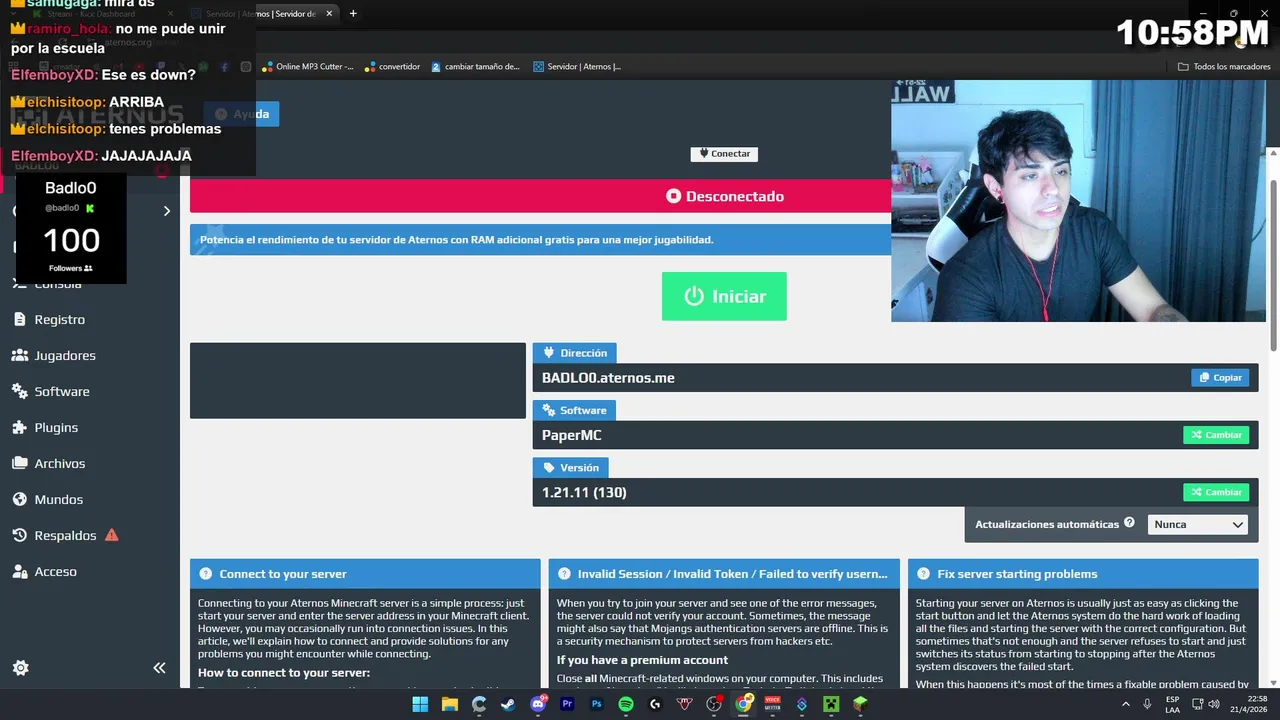Open the Windows Start menu

[420, 704]
